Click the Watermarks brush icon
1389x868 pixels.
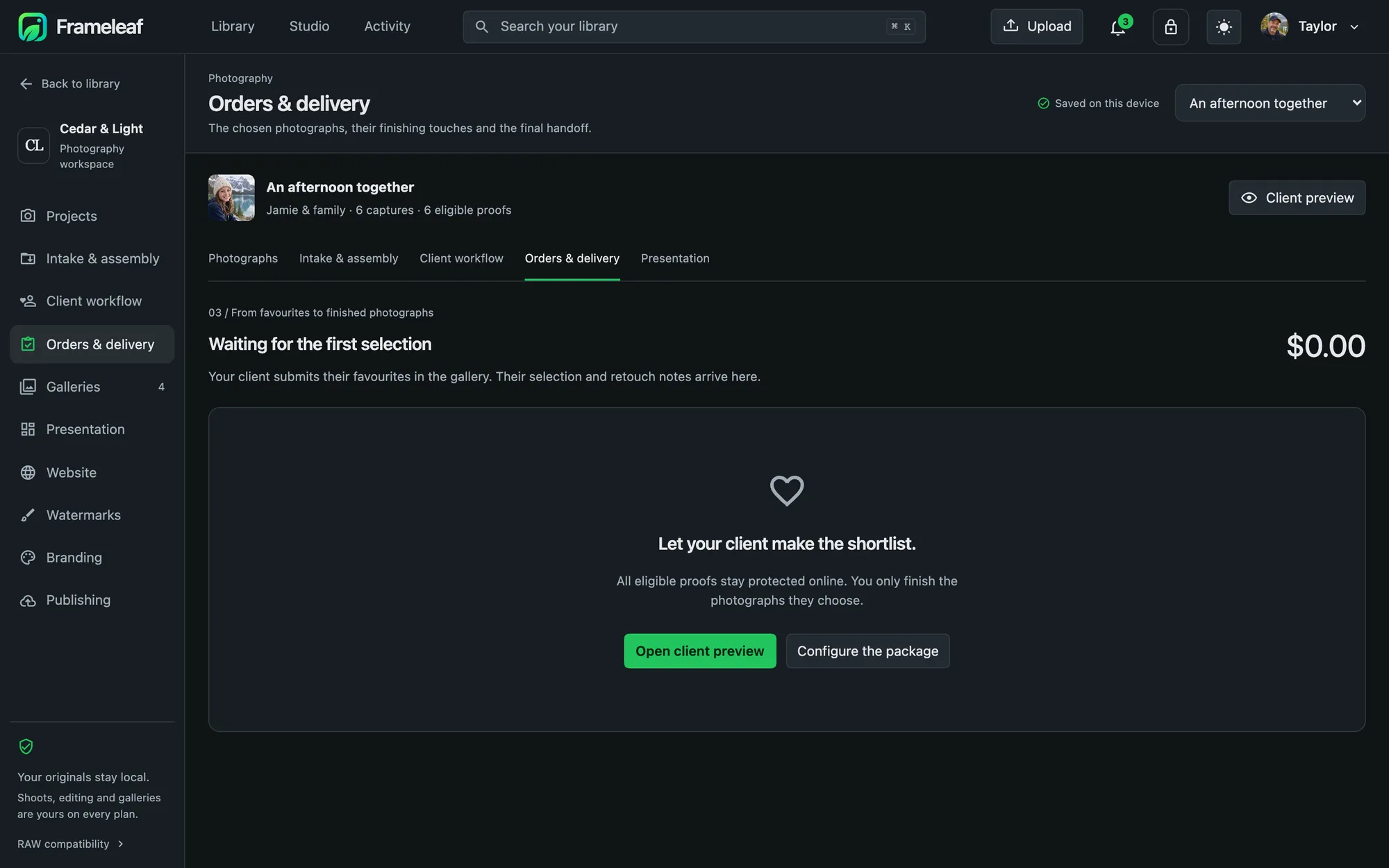[x=28, y=515]
